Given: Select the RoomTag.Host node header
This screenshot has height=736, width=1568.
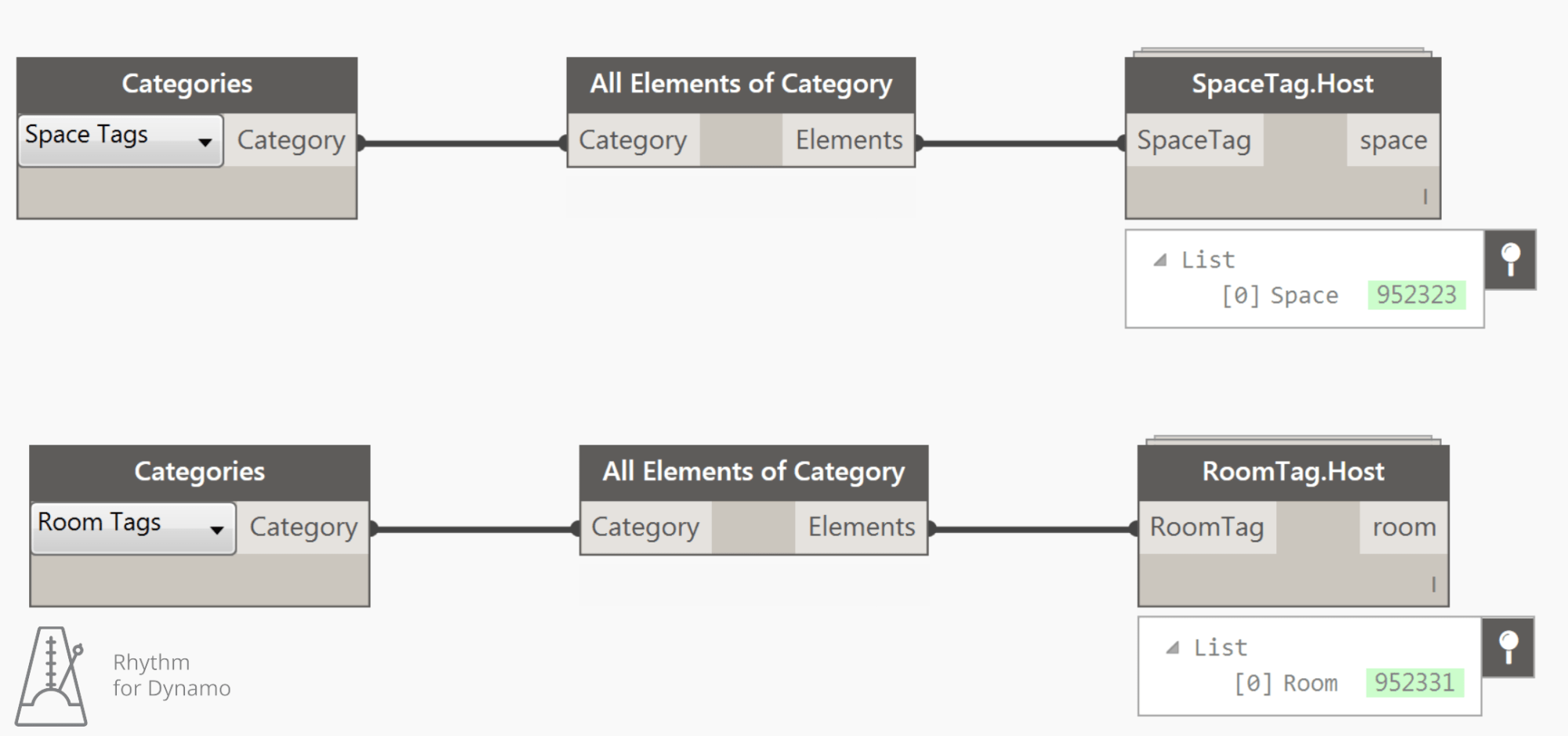Looking at the screenshot, I should tap(1292, 471).
